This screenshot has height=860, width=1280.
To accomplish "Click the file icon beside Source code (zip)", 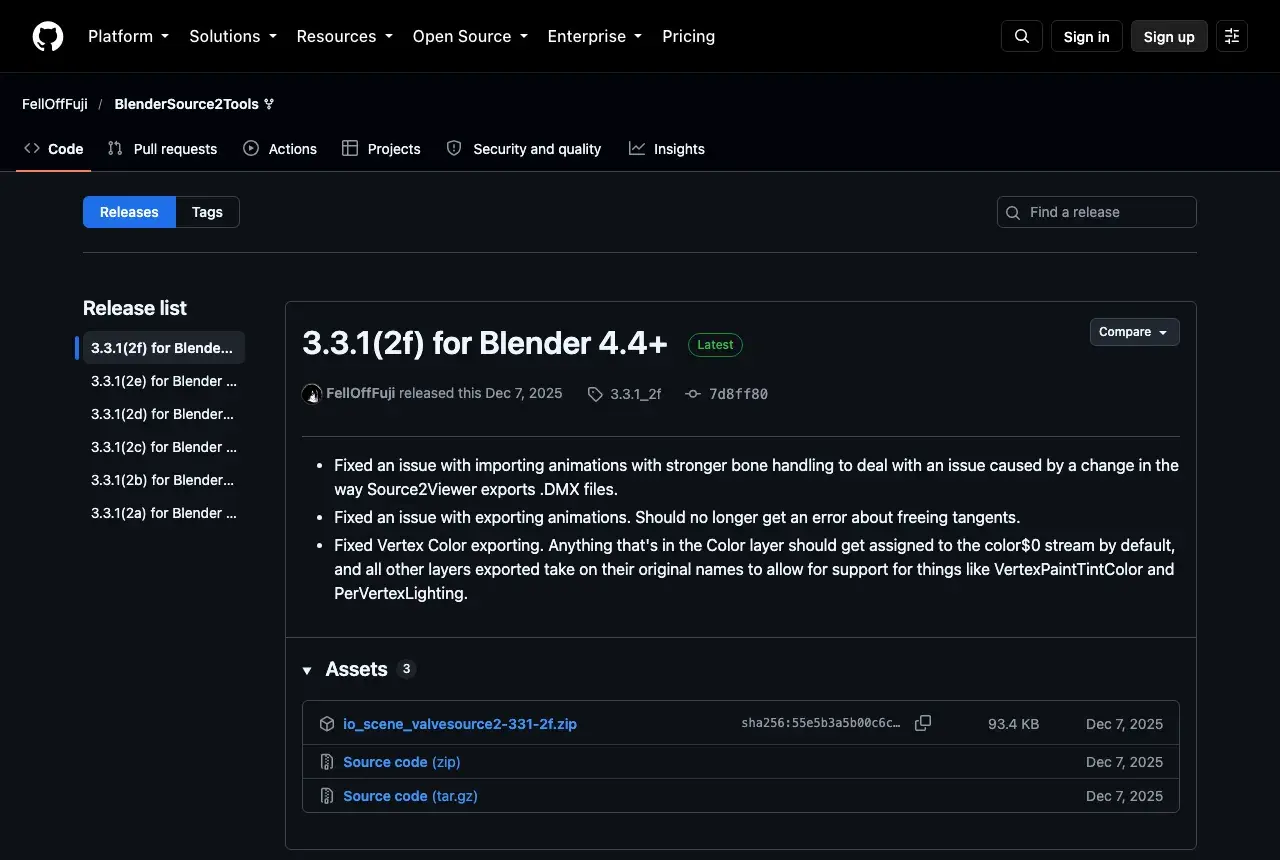I will 327,762.
